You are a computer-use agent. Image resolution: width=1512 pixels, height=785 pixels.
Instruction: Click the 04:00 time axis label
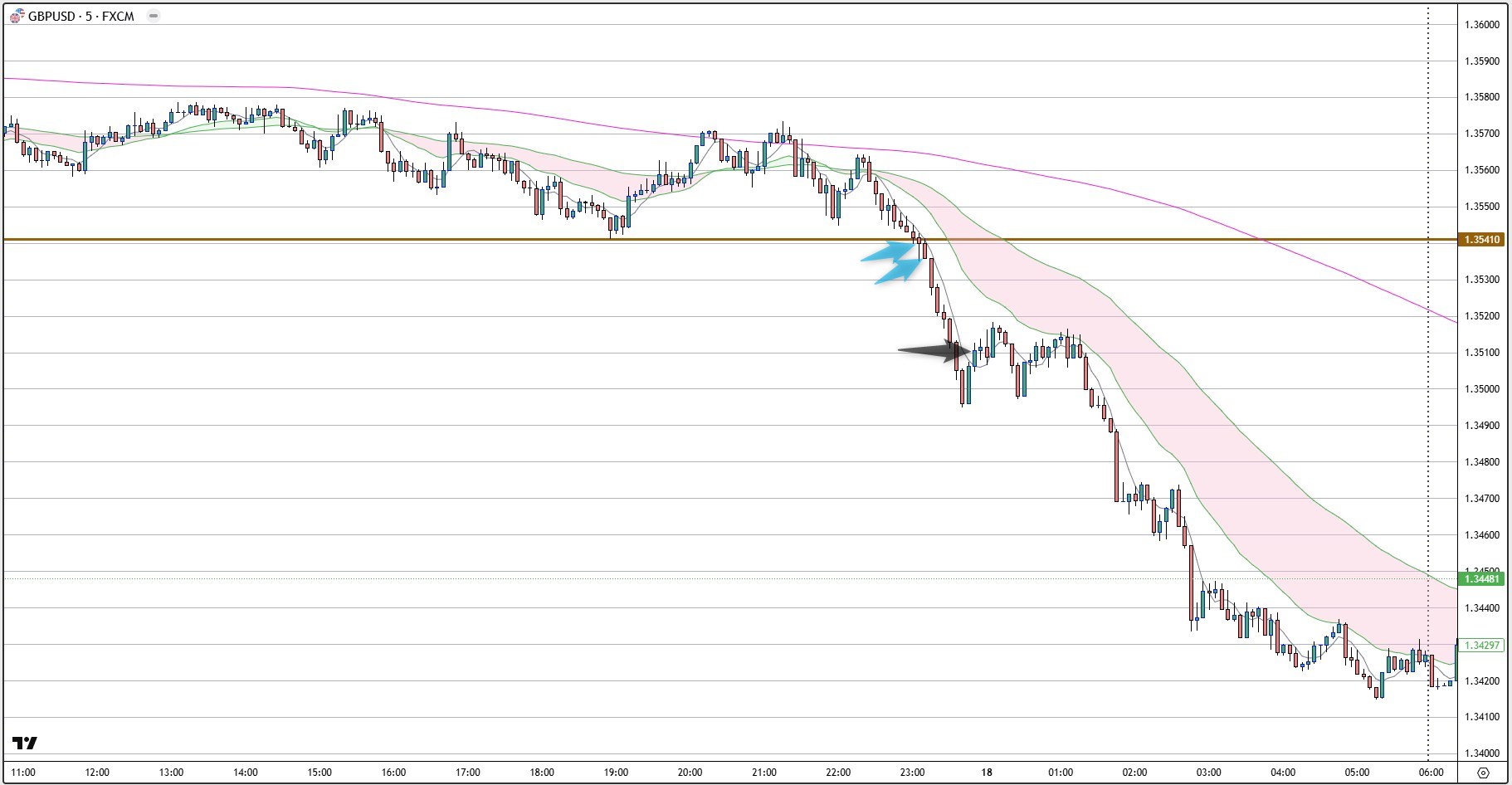tap(1283, 773)
